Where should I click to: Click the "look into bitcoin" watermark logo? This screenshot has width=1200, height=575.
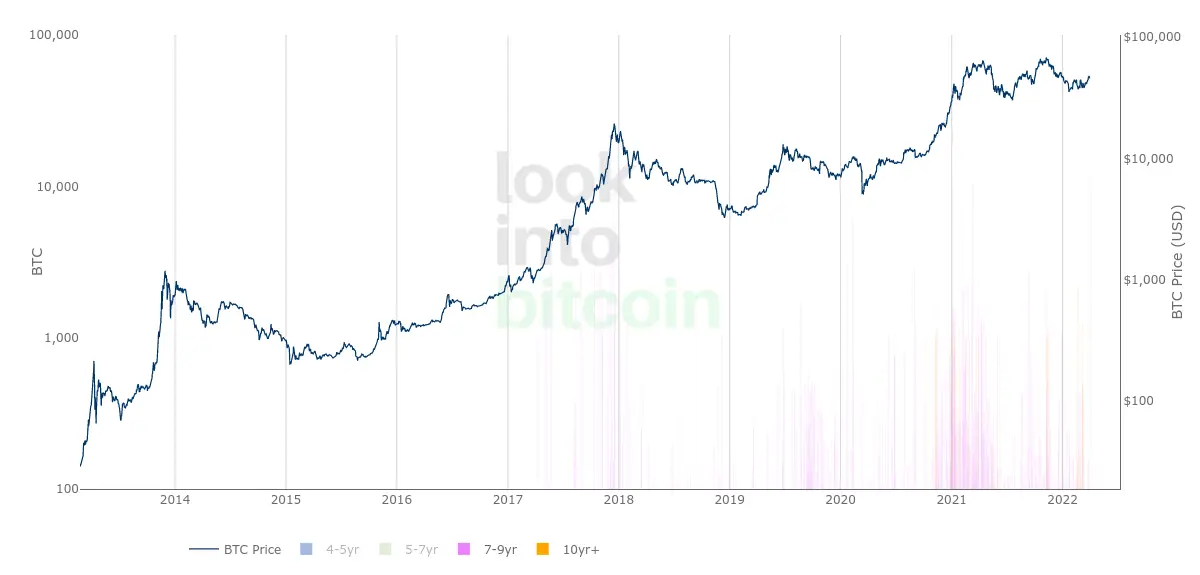(x=607, y=242)
